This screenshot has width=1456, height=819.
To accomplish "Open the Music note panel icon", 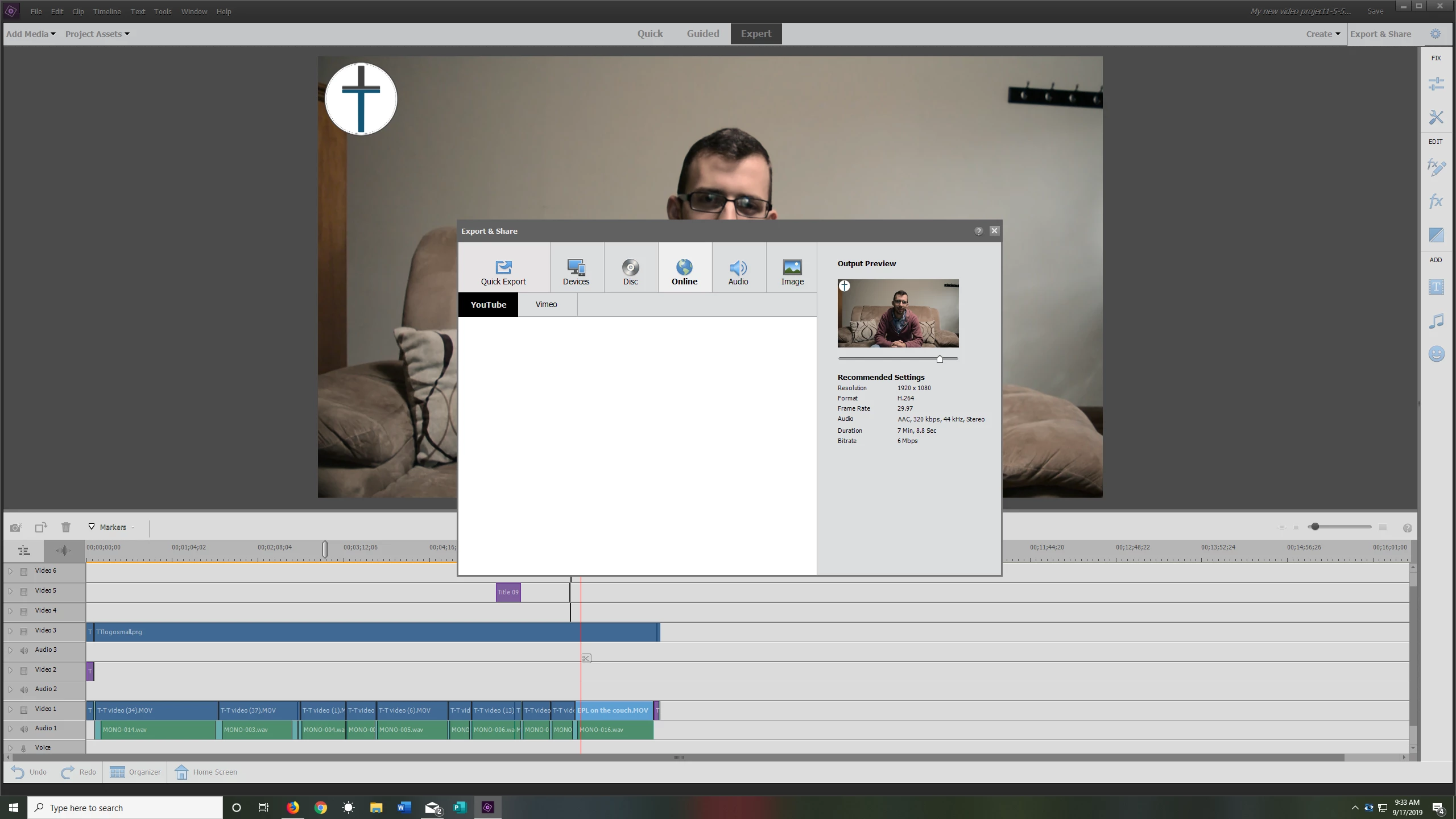I will pos(1436,321).
